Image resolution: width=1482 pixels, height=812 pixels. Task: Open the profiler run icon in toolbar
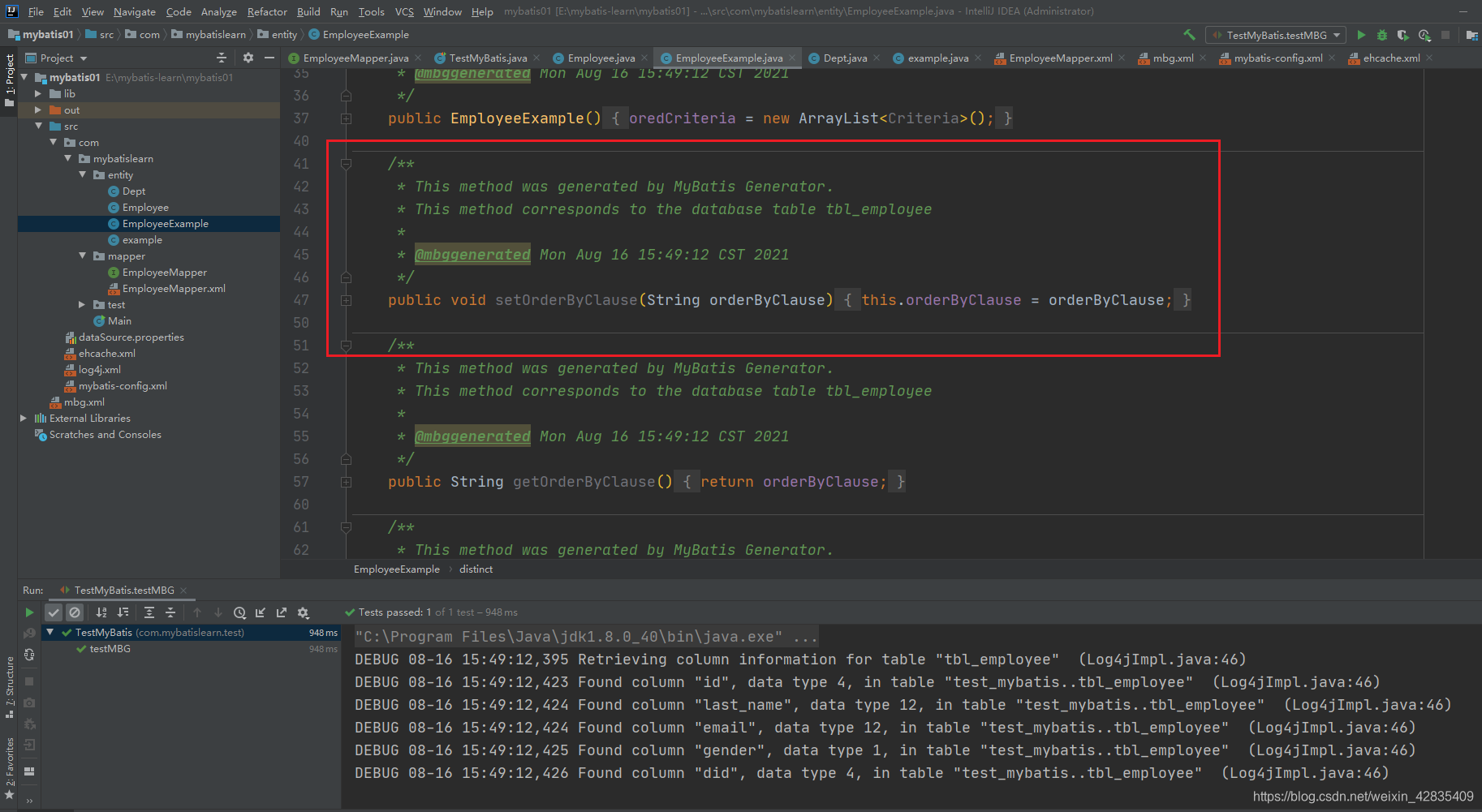1424,35
